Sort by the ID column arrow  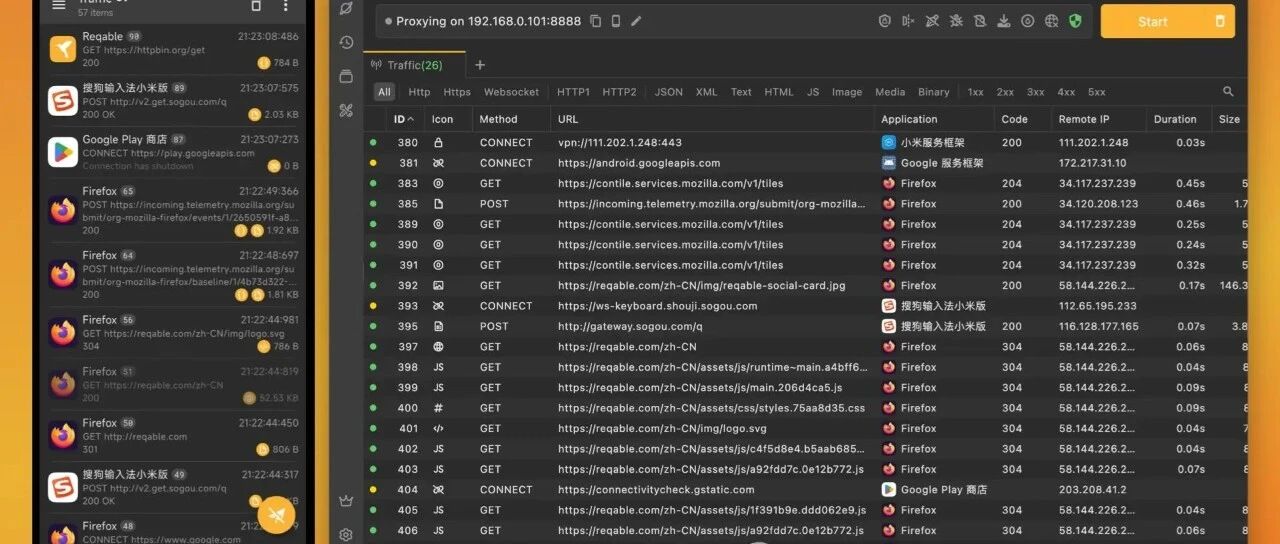pyautogui.click(x=413, y=118)
